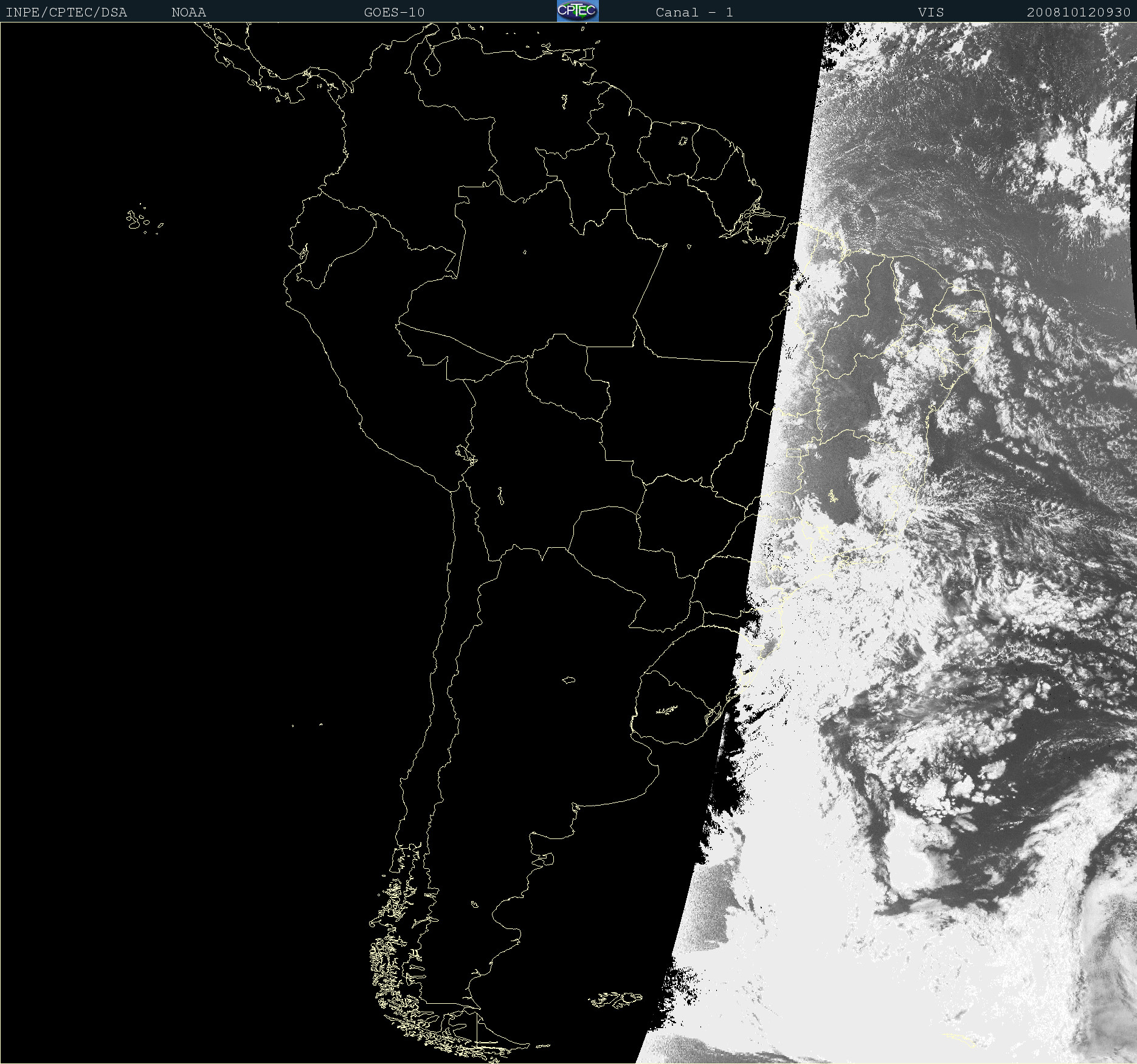1137x1064 pixels.
Task: Click the INPE/CPTEC/DSA header label
Action: 66,12
